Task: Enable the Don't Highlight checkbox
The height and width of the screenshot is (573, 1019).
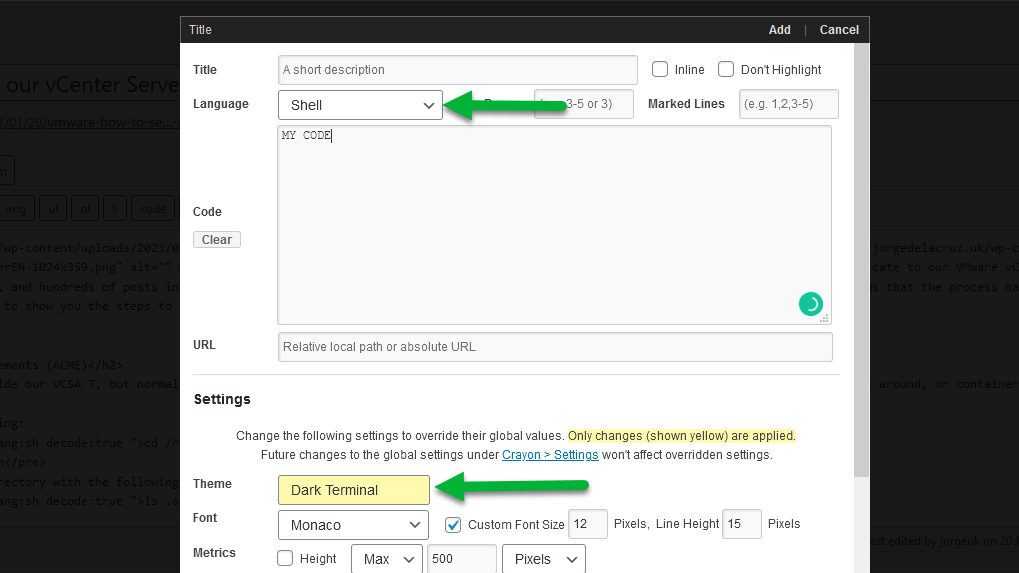Action: click(x=726, y=69)
